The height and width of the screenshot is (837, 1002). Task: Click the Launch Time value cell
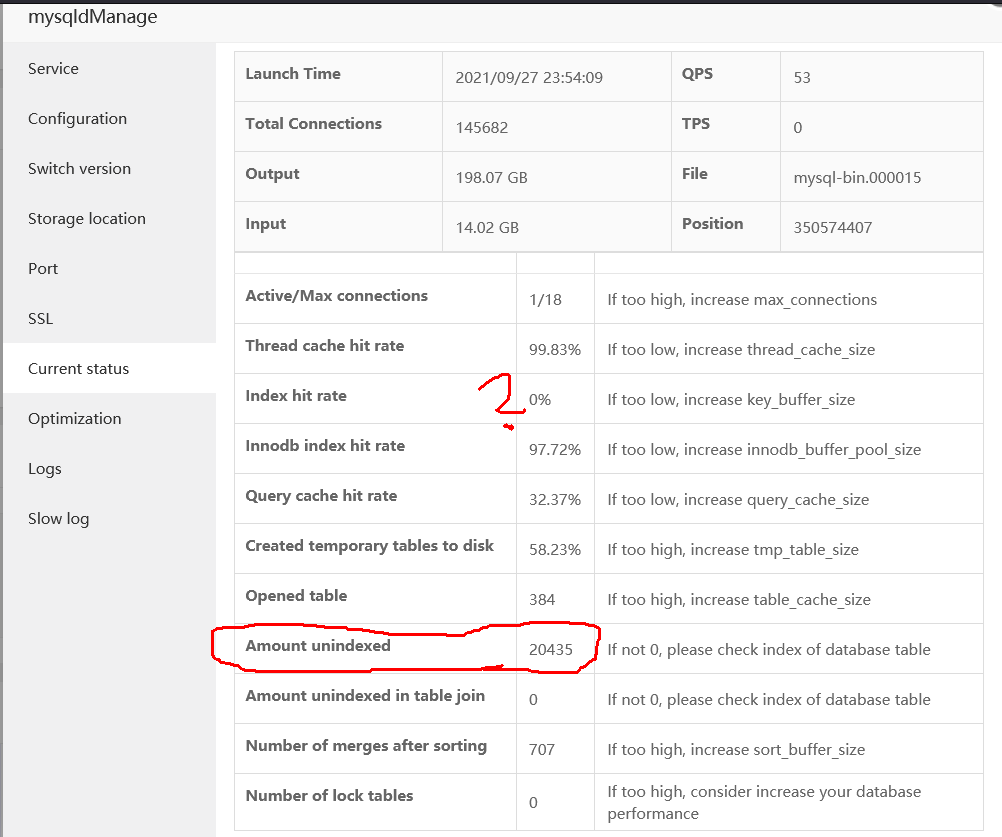coord(529,77)
